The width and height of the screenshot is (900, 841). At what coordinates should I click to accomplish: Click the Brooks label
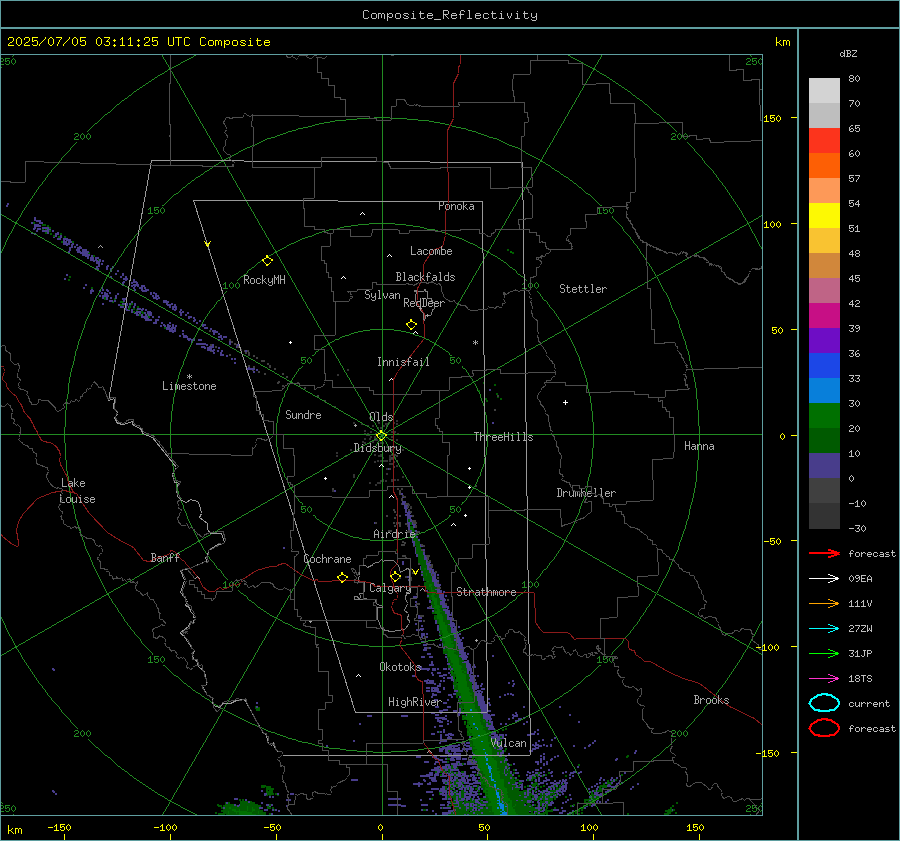pyautogui.click(x=711, y=700)
